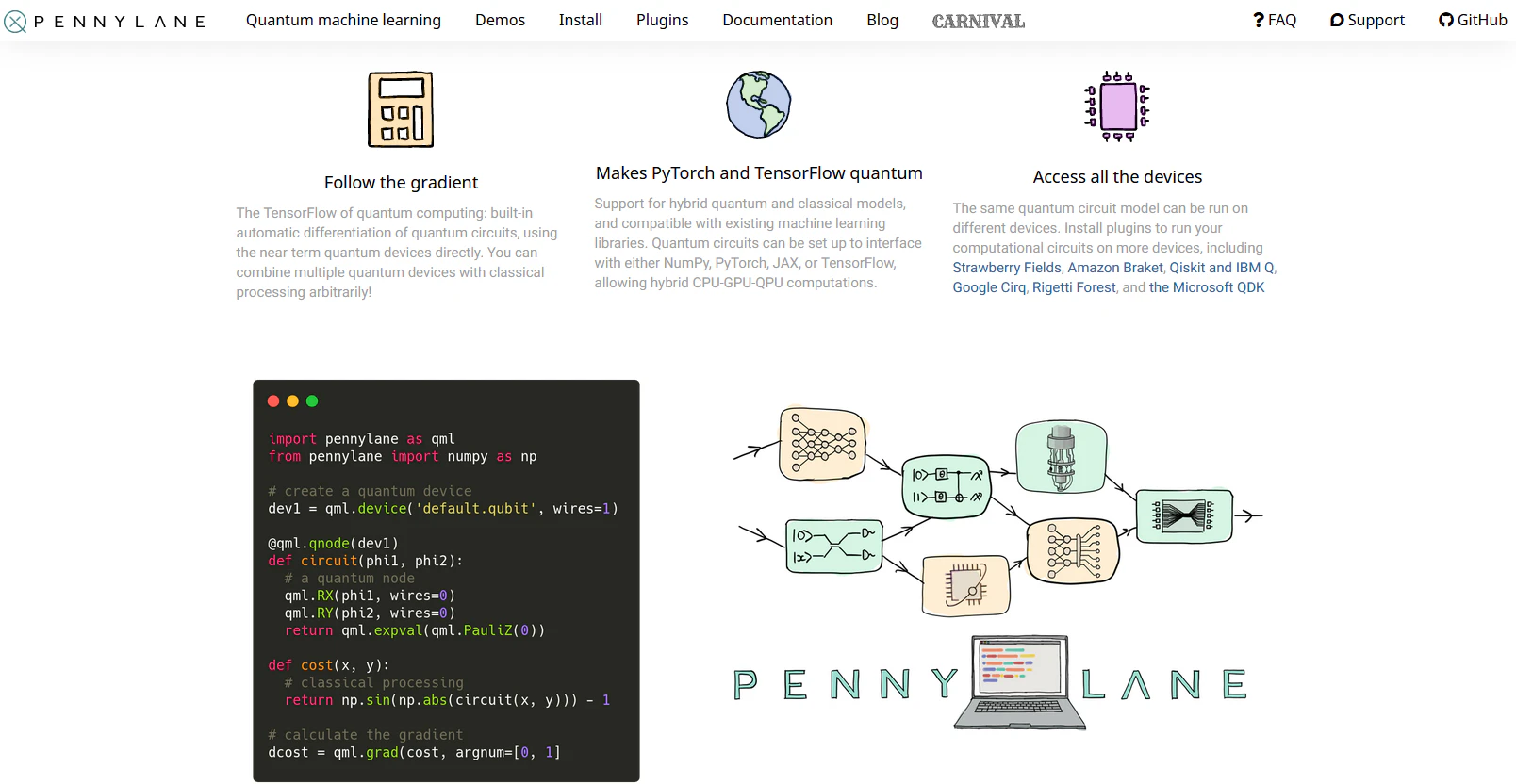Open the Quantum machine learning menu
This screenshot has width=1516, height=784.
[x=343, y=20]
